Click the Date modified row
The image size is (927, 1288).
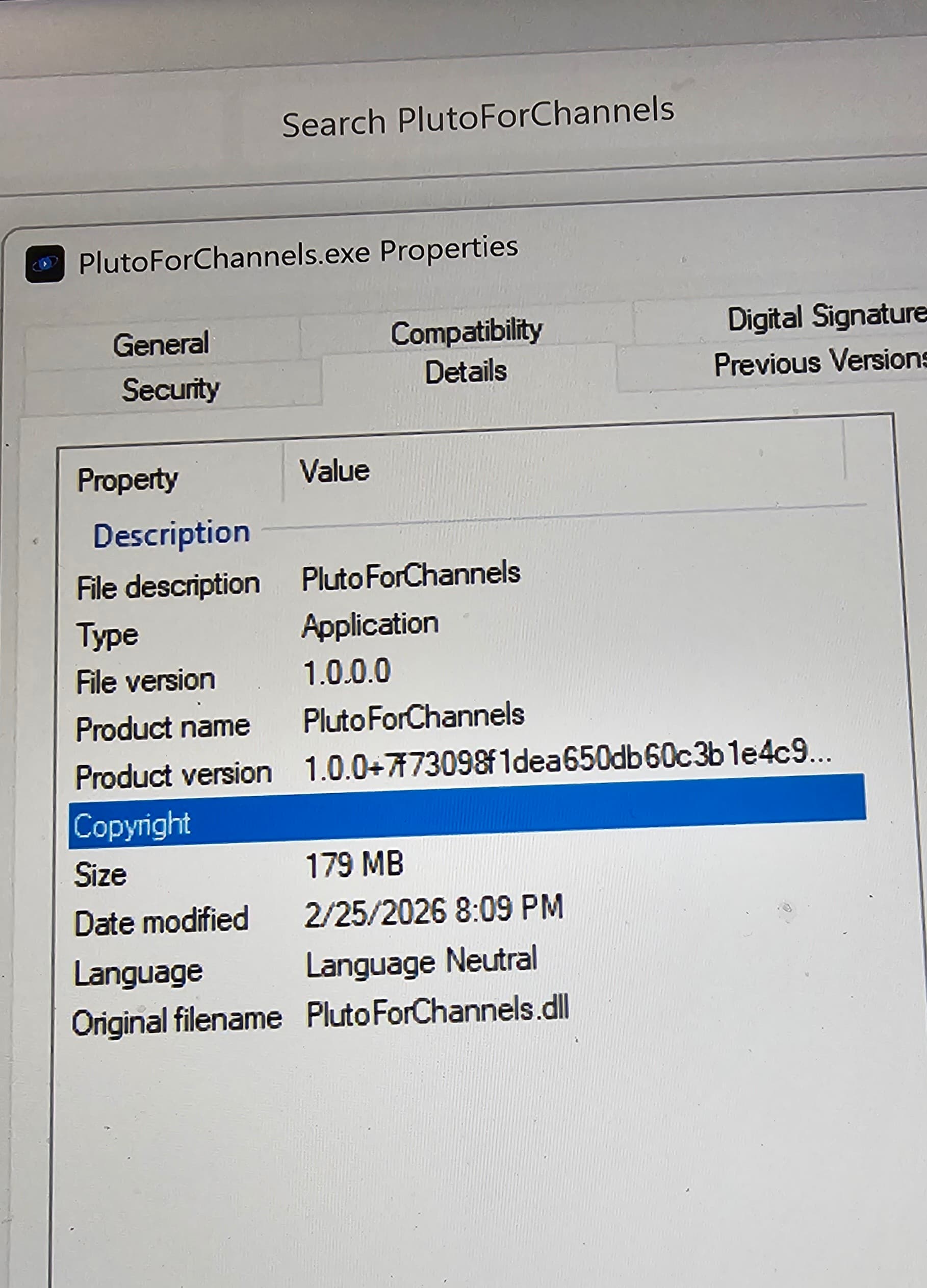pos(161,922)
